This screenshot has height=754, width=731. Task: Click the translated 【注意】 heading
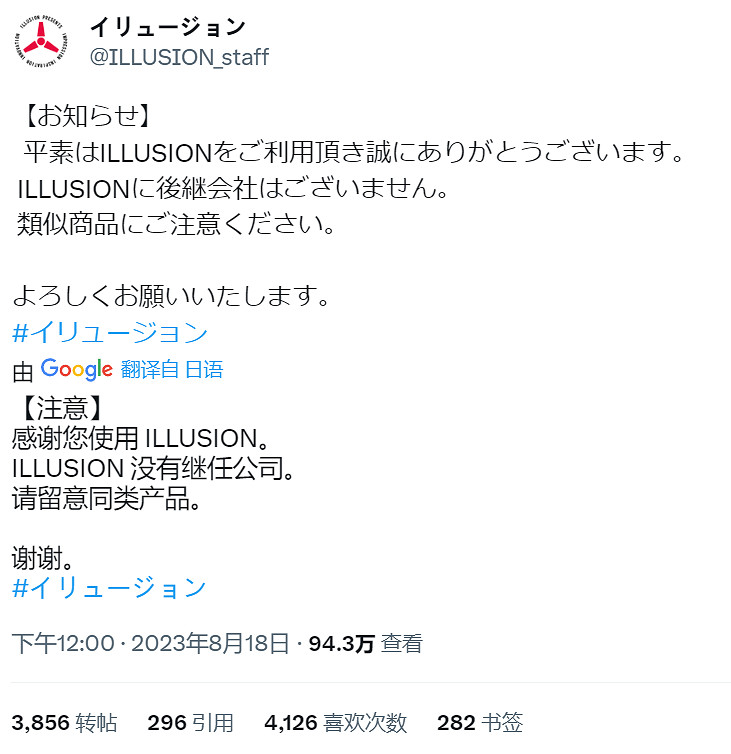[x=62, y=408]
